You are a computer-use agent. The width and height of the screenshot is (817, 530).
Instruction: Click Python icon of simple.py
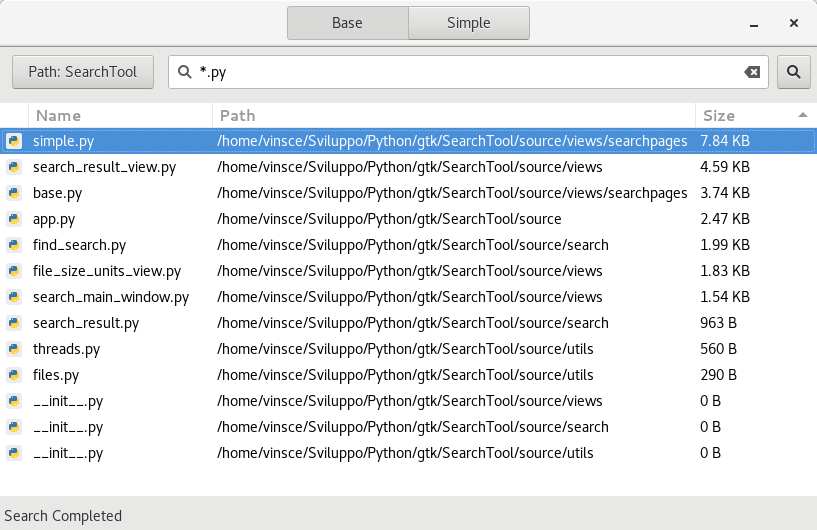[14, 141]
